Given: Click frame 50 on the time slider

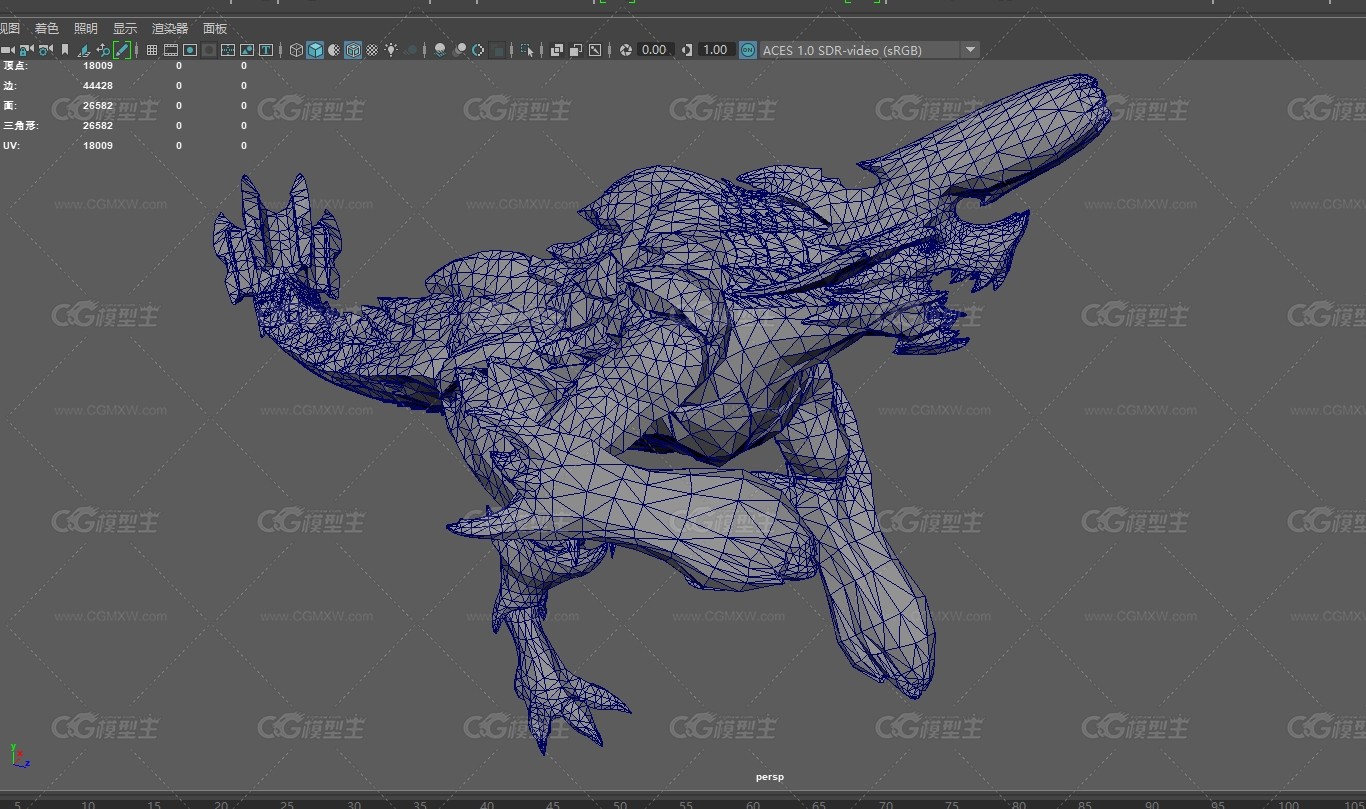Looking at the screenshot, I should 620,805.
